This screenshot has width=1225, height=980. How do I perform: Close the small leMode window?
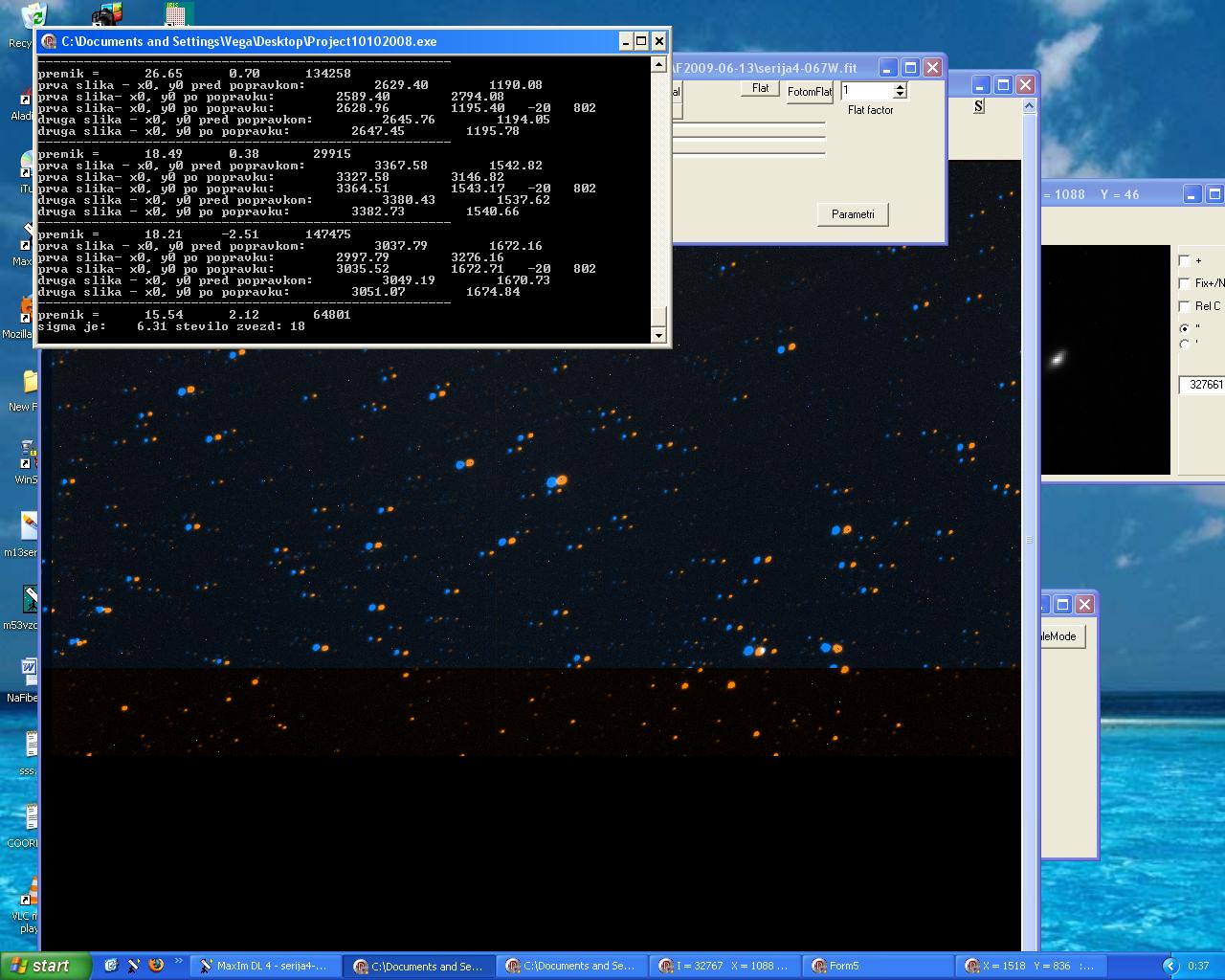(1084, 604)
